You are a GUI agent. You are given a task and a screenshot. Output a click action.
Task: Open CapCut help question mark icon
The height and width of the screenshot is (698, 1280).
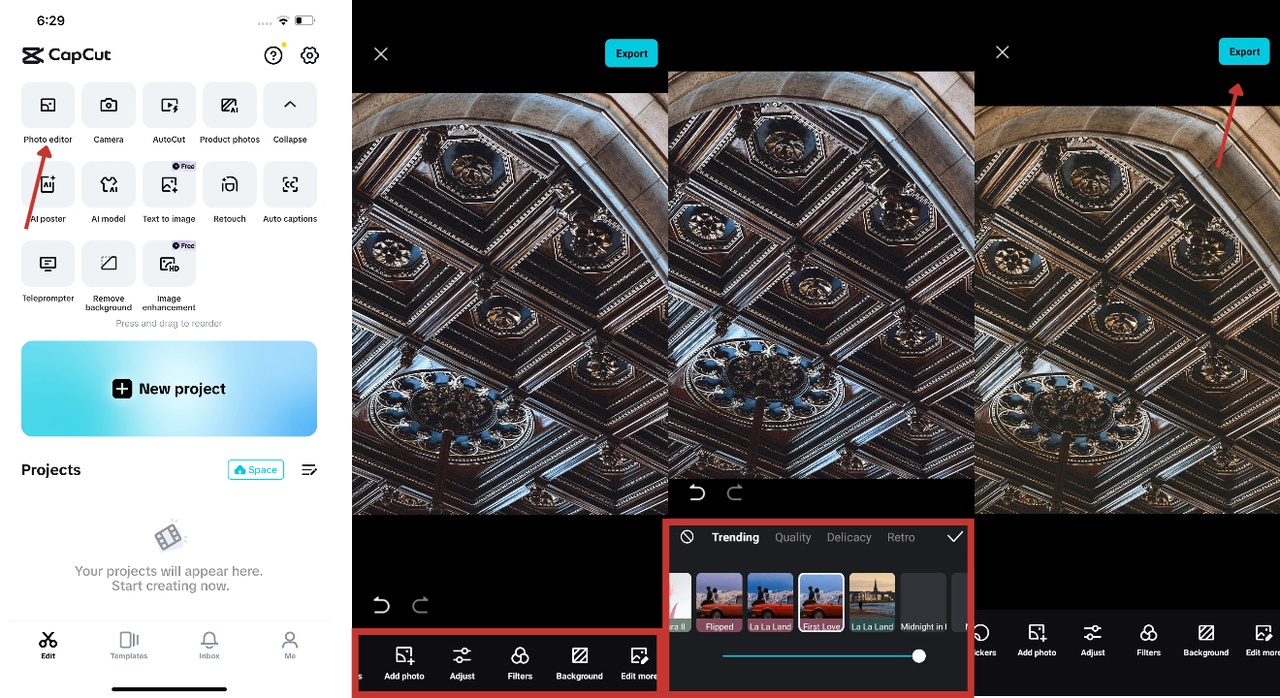[x=273, y=56]
